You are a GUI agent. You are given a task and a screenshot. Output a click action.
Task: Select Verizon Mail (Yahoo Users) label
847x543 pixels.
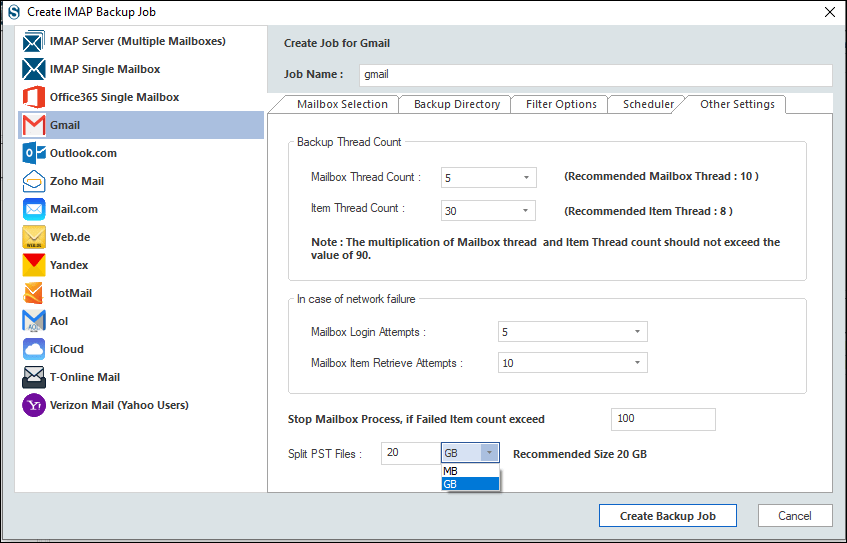pos(119,405)
